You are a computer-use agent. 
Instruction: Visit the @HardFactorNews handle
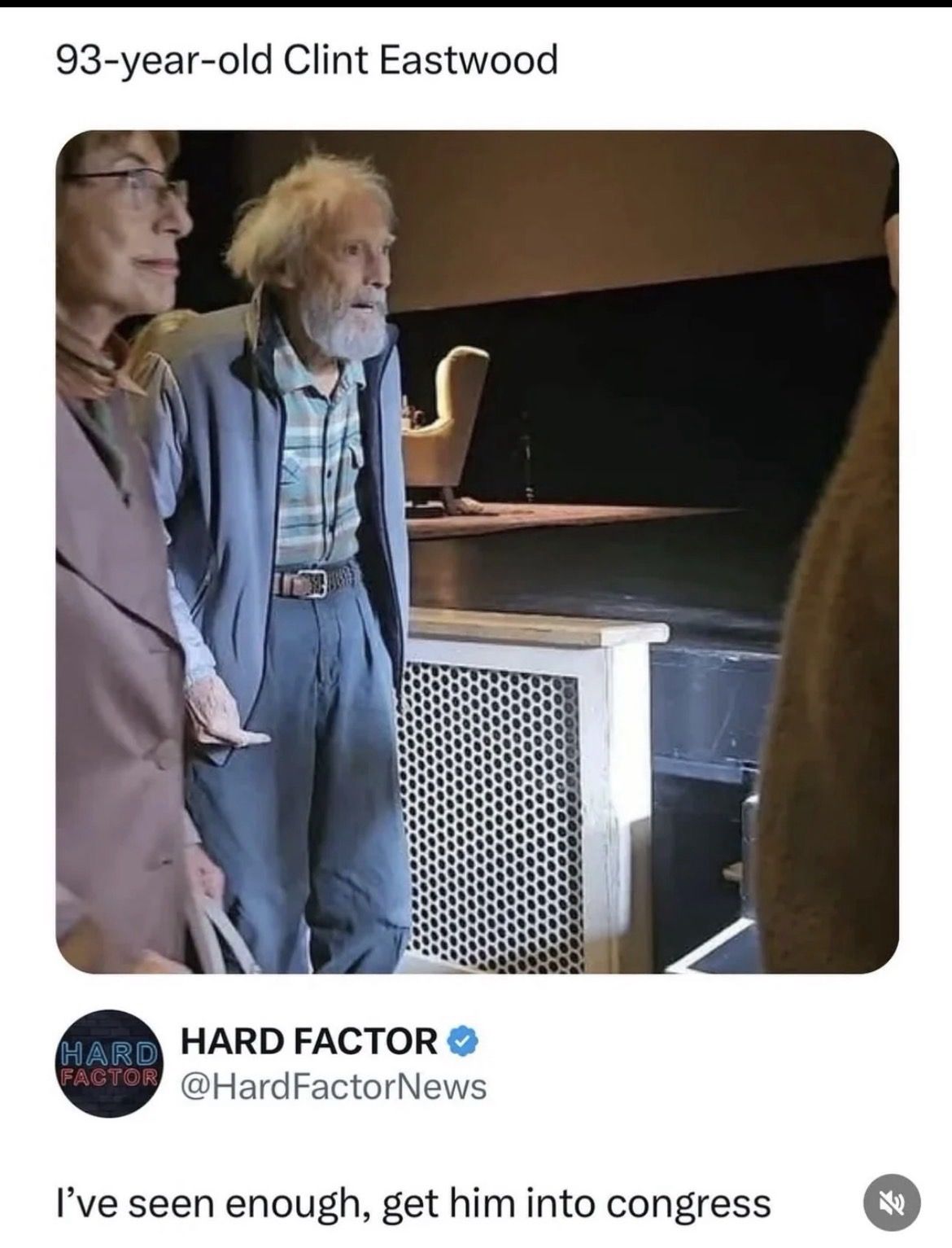click(334, 1087)
